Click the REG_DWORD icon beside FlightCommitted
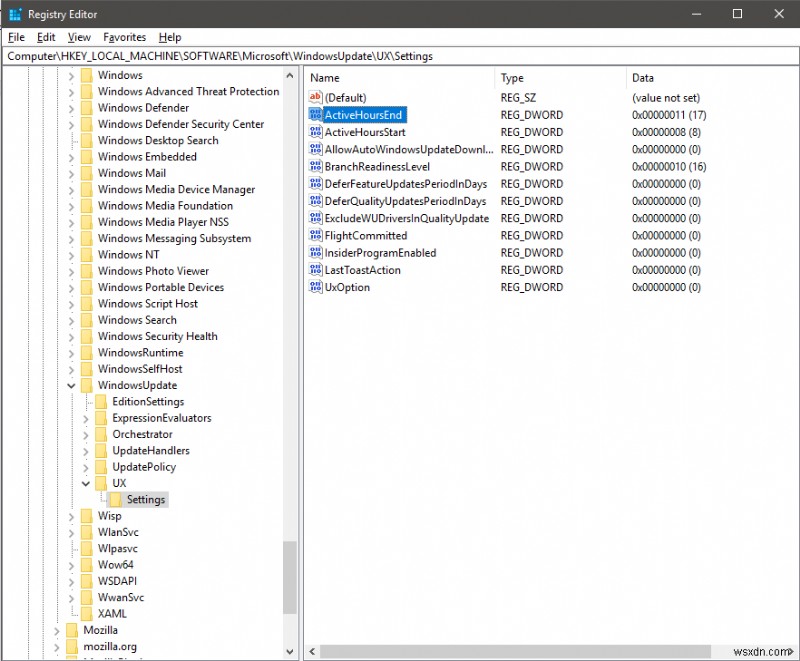800x661 pixels. click(x=316, y=235)
